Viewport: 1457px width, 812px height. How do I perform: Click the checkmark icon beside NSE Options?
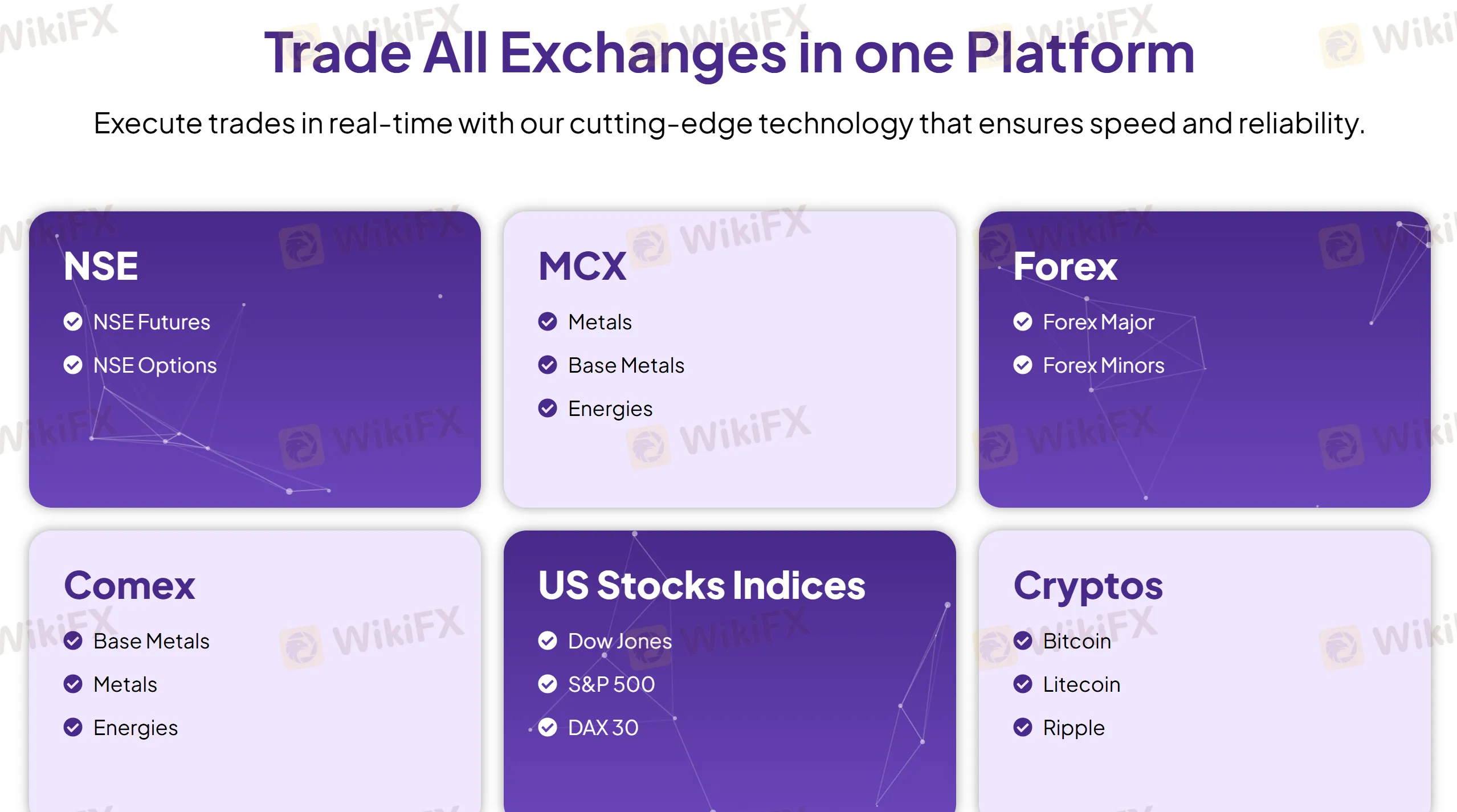pos(73,365)
